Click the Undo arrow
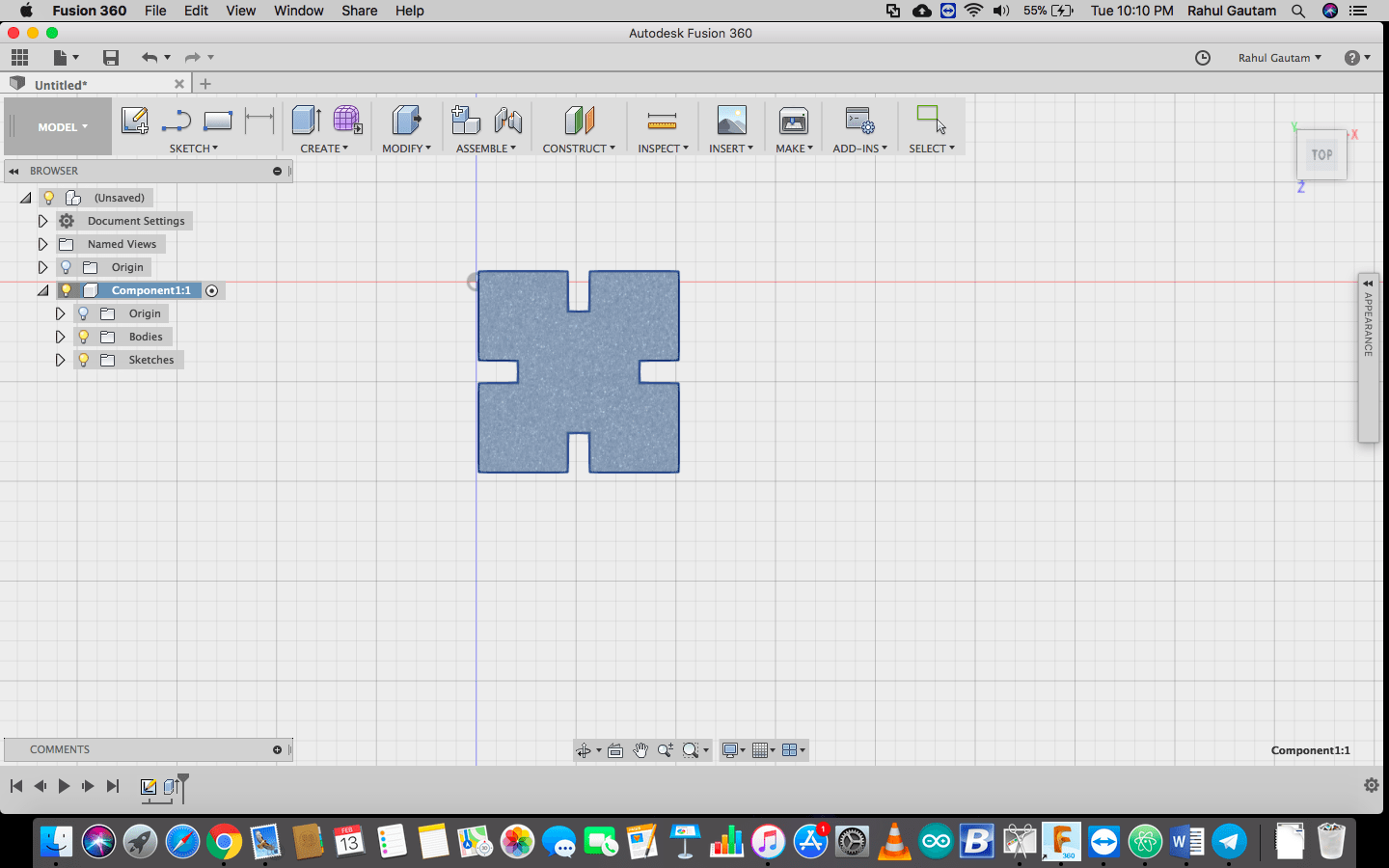This screenshot has height=868, width=1389. click(150, 58)
